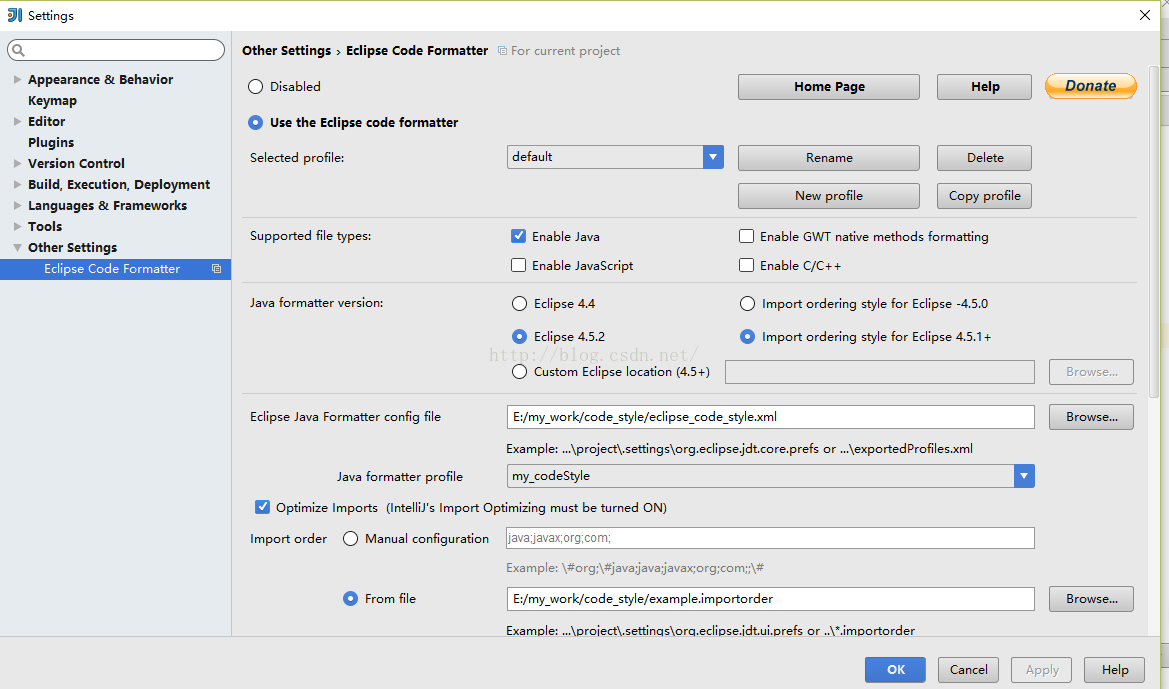
Task: Select the Disabled radio option
Action: [256, 86]
